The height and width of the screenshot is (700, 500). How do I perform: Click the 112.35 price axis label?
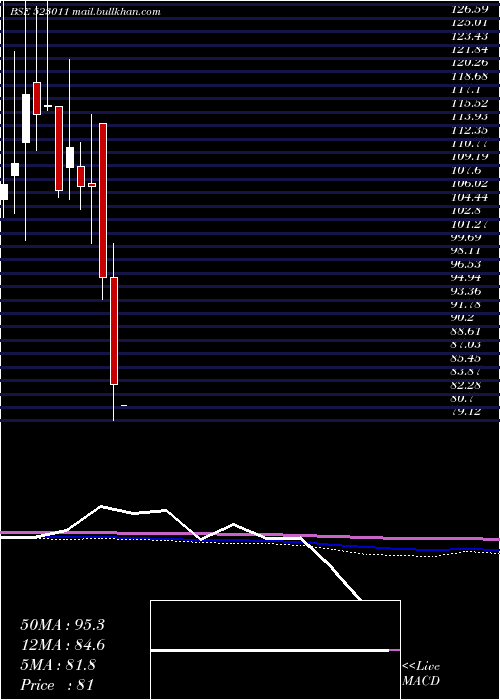click(x=471, y=129)
